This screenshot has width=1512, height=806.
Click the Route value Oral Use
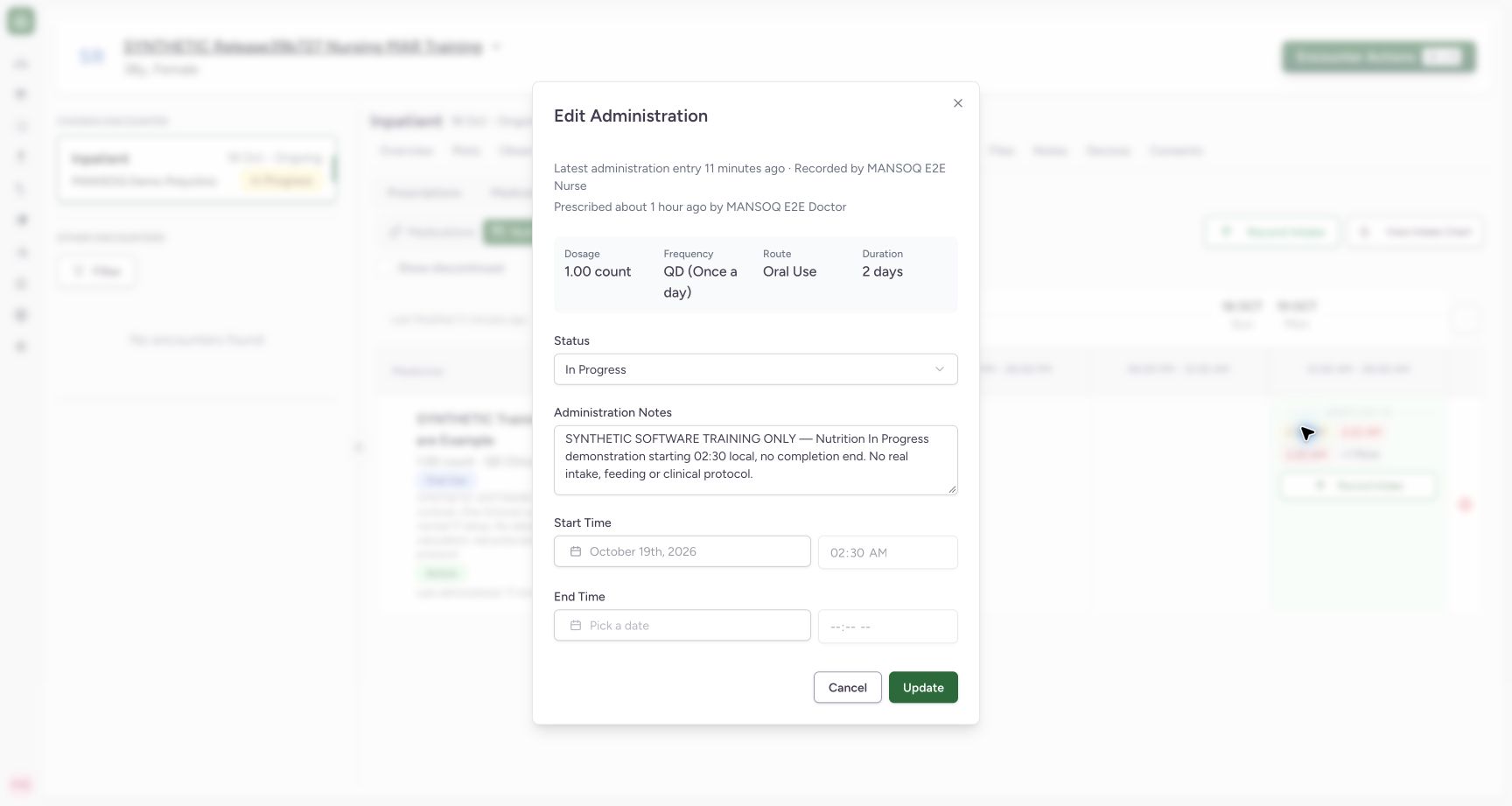[789, 271]
